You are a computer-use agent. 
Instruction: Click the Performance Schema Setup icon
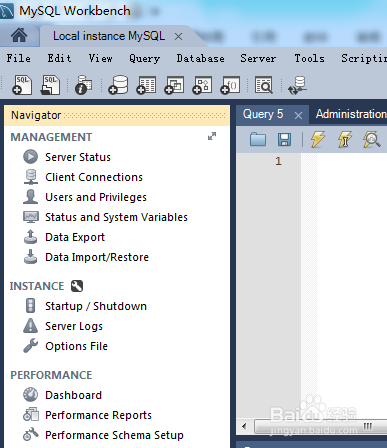click(x=30, y=435)
